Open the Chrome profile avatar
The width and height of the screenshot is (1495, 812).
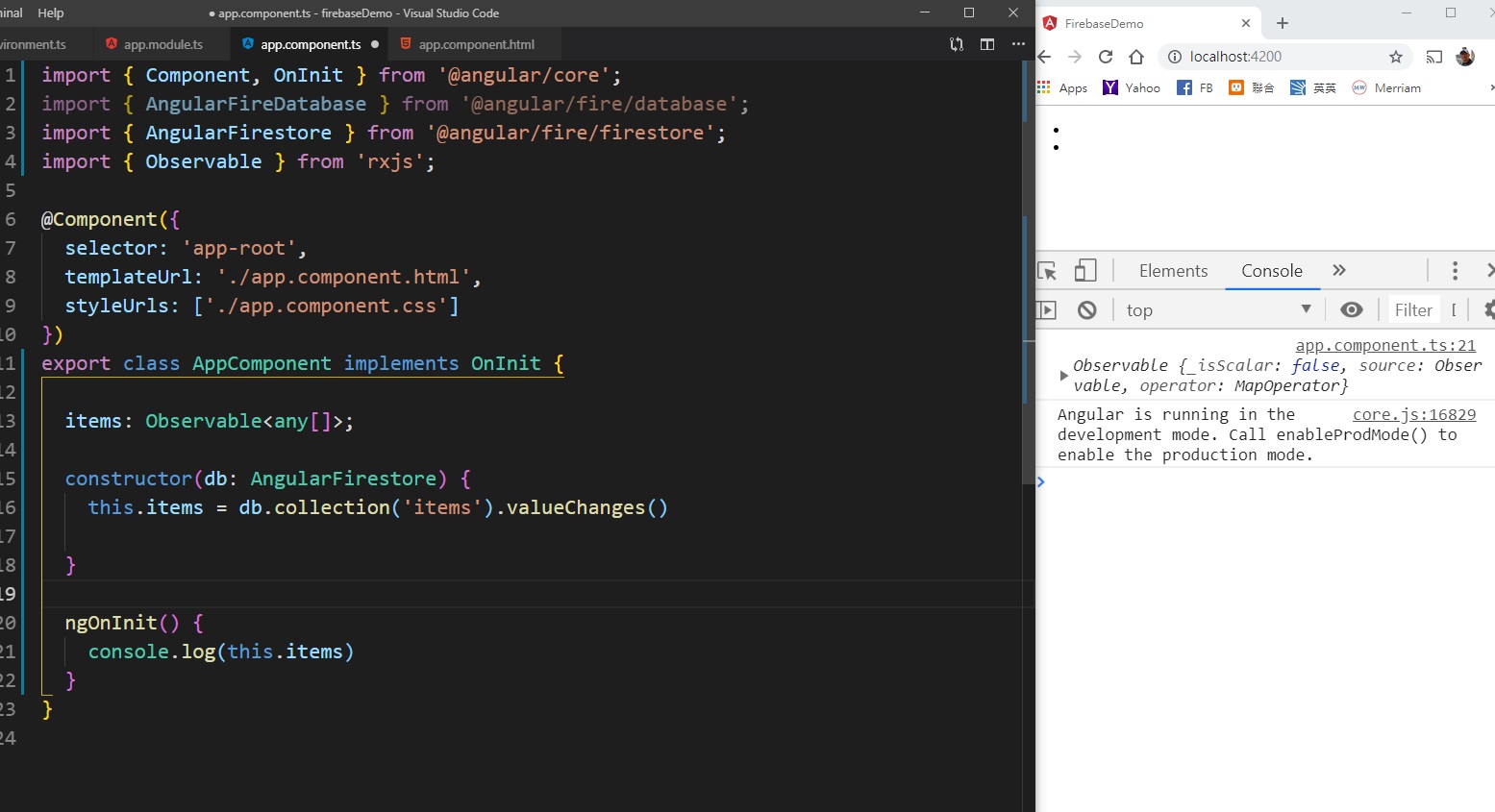click(1465, 57)
